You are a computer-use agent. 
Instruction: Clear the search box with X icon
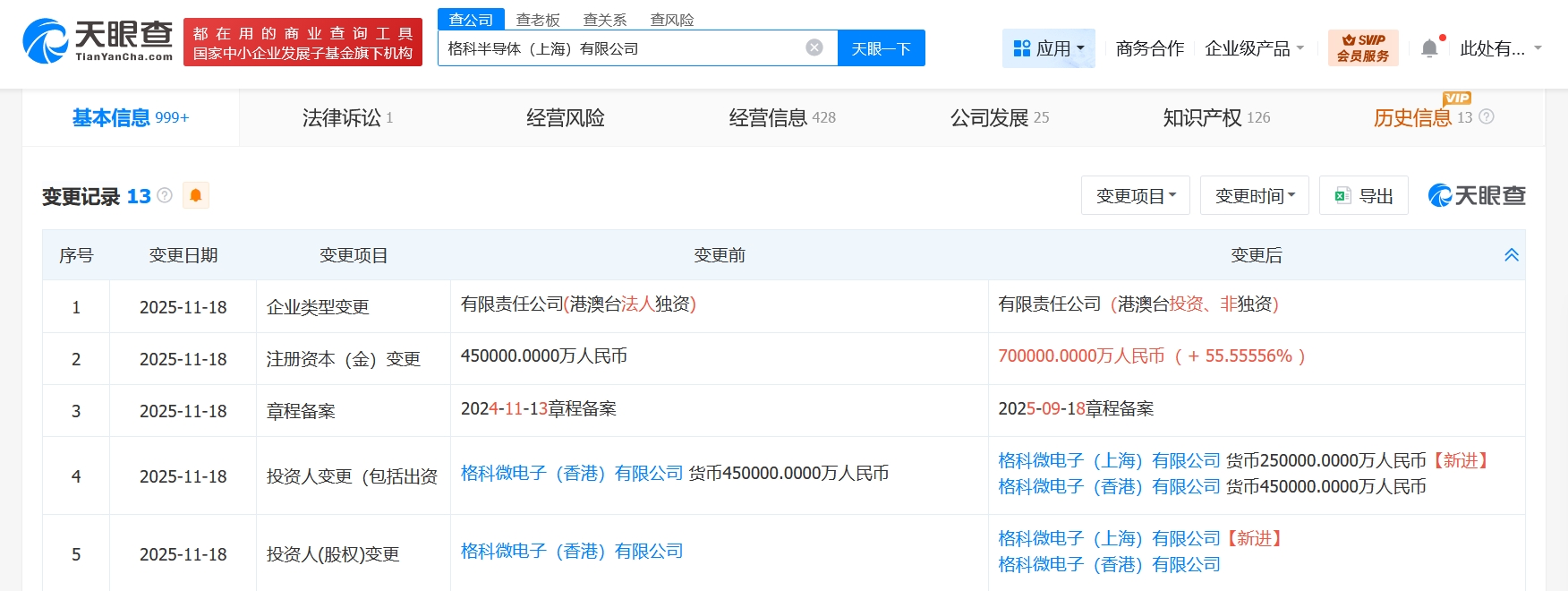coord(814,47)
